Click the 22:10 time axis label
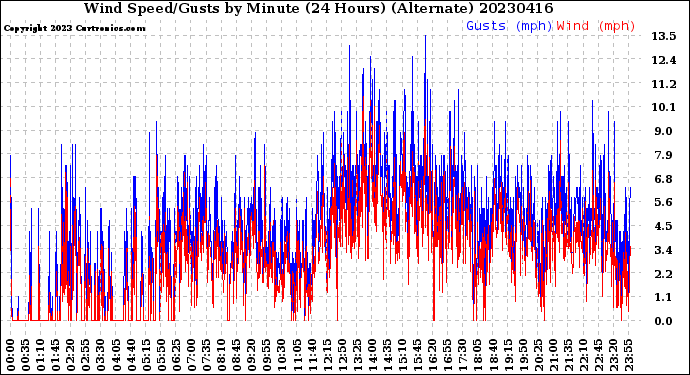 (x=583, y=355)
